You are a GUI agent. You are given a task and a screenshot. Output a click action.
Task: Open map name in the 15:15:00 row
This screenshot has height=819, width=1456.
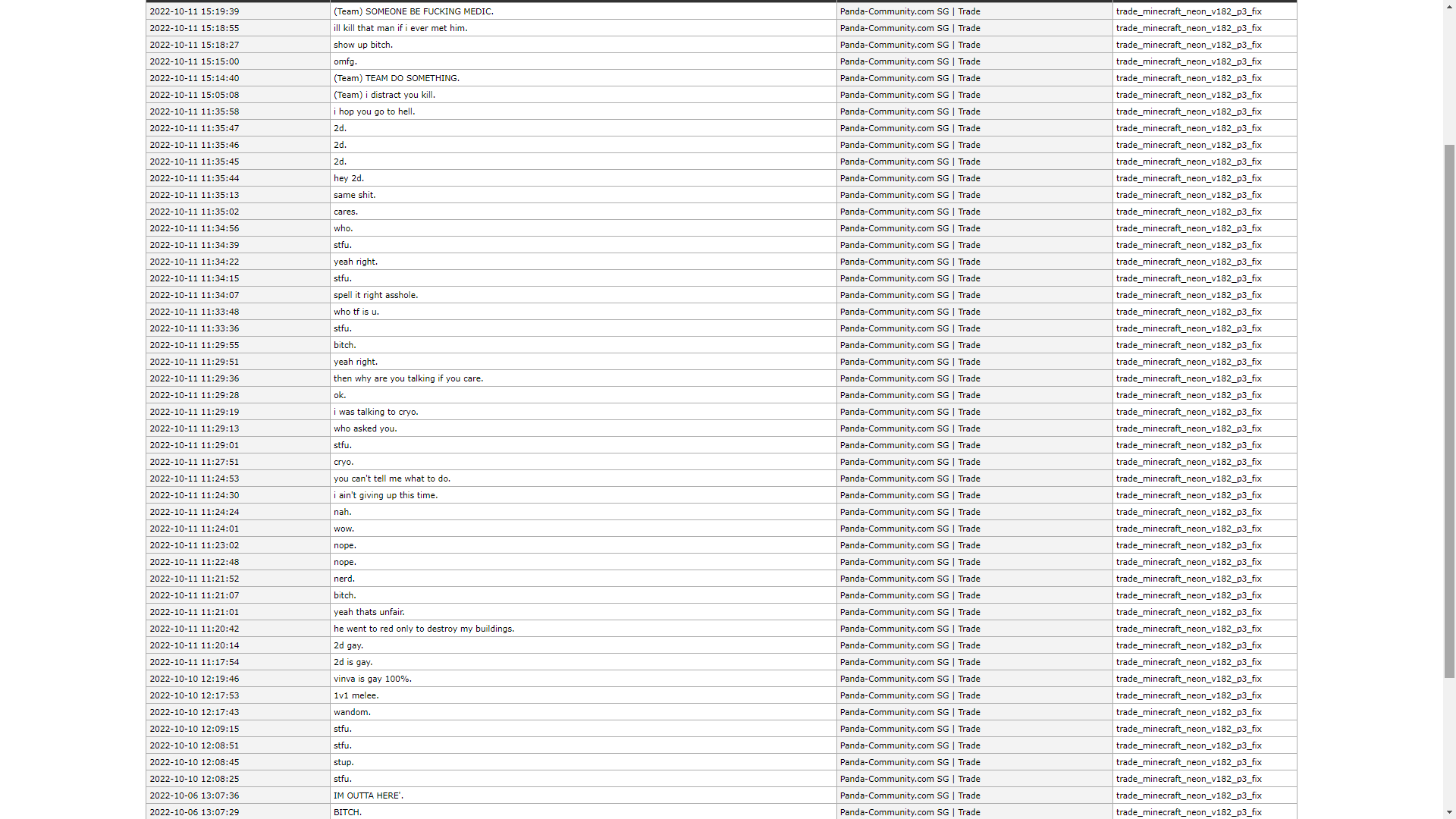click(x=1188, y=61)
